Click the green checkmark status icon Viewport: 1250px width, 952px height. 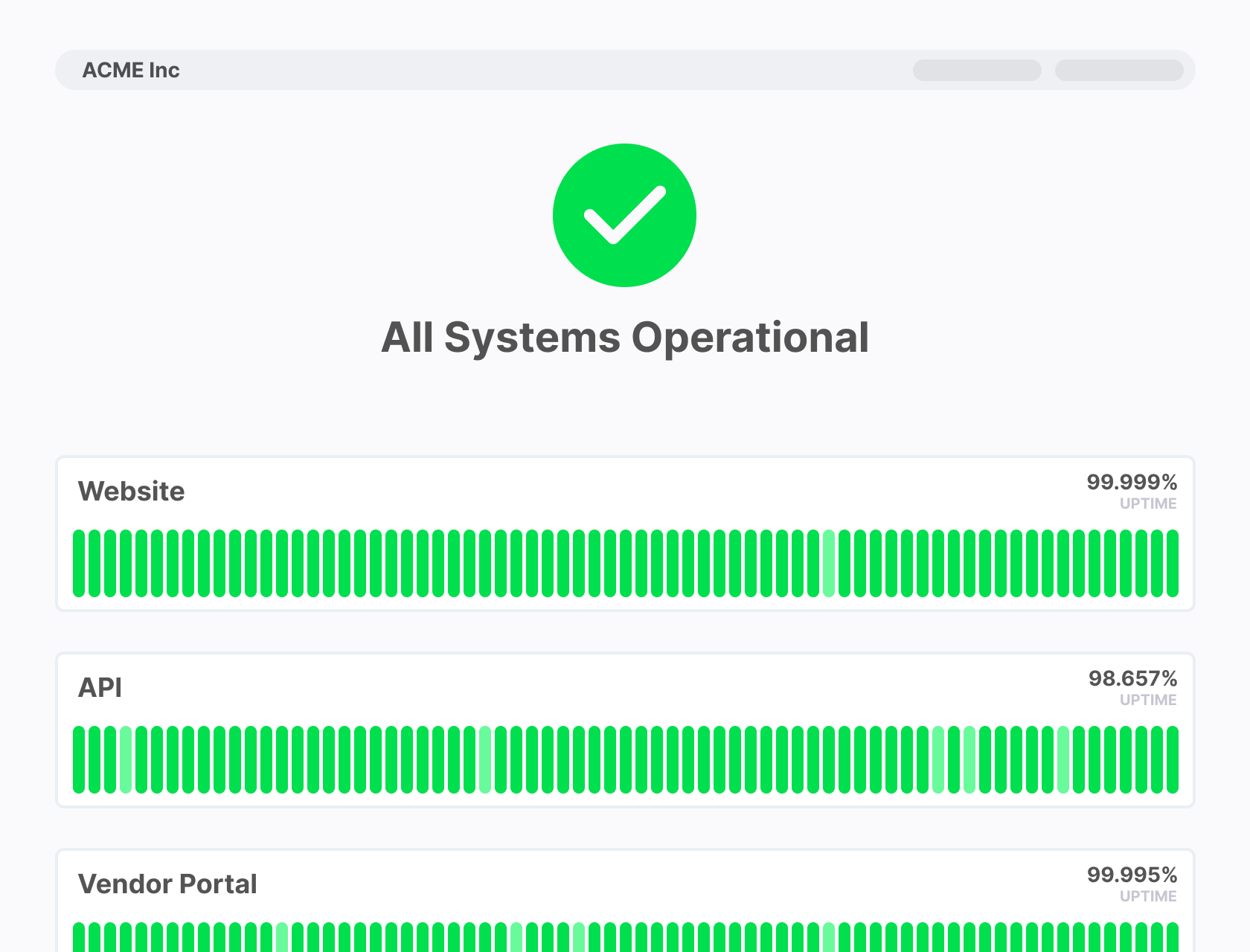[625, 214]
